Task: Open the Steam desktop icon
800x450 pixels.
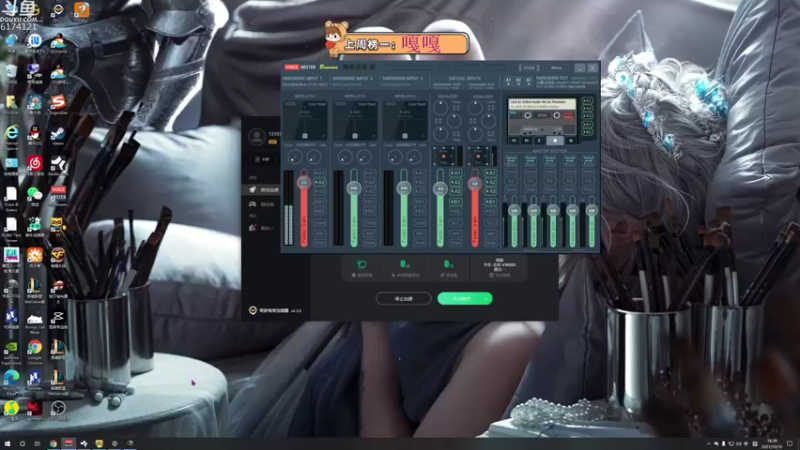Action: click(x=58, y=136)
